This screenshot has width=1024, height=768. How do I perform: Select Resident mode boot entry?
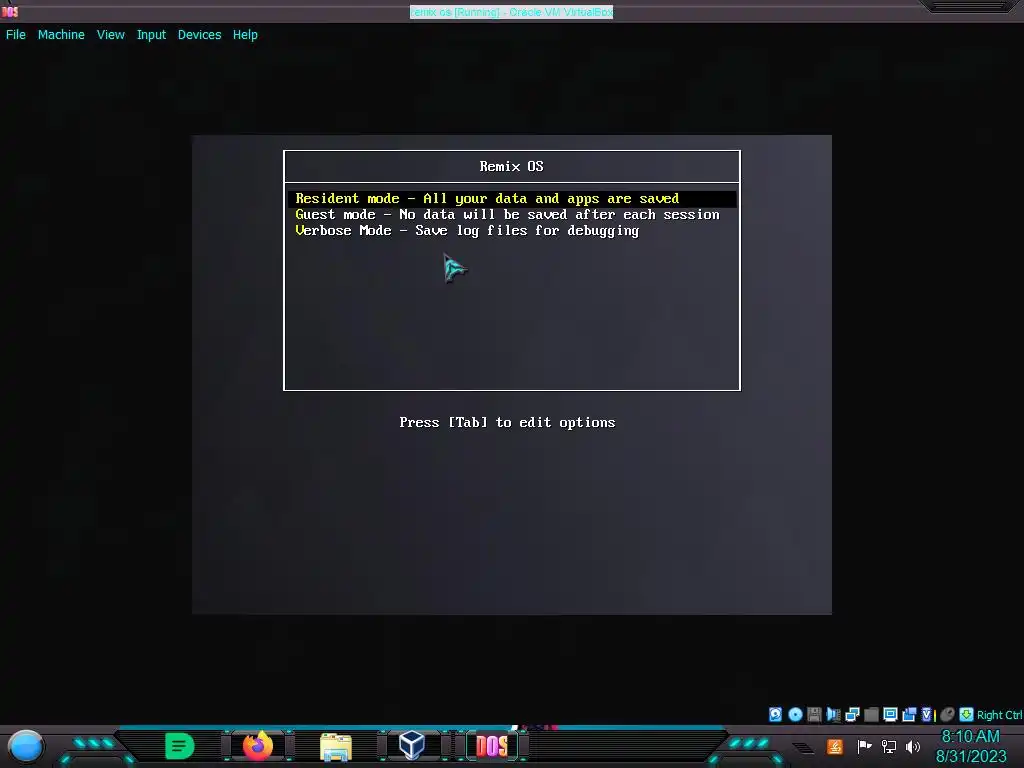[x=512, y=199]
